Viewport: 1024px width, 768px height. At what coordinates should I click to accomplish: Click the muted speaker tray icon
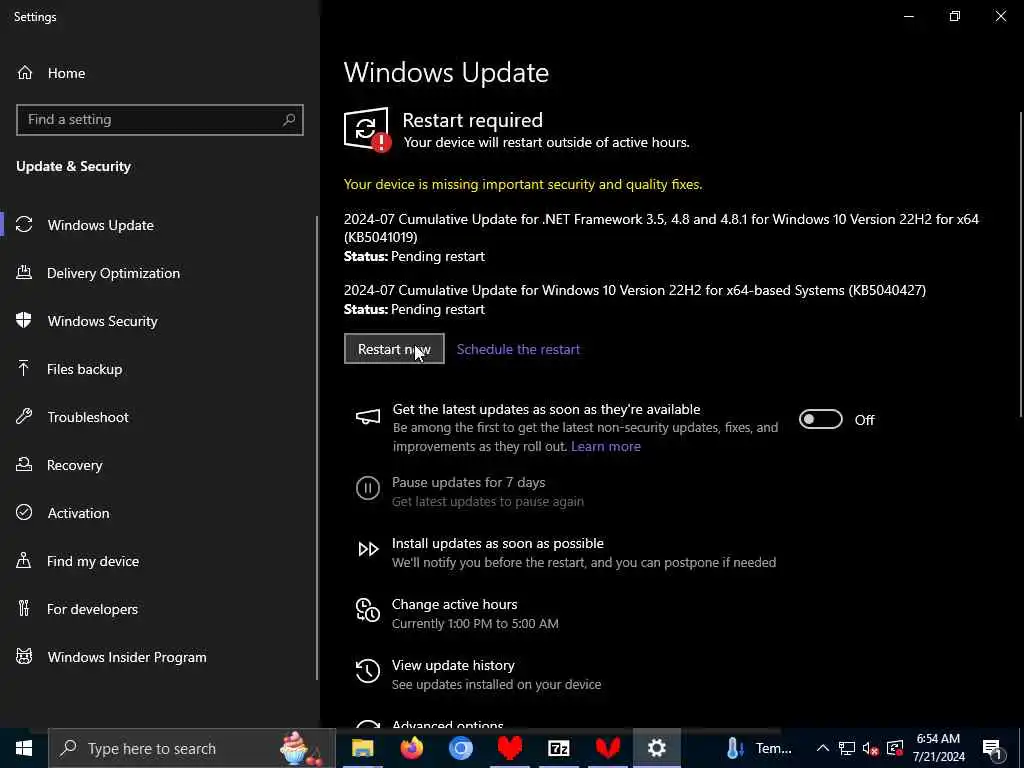(x=870, y=748)
